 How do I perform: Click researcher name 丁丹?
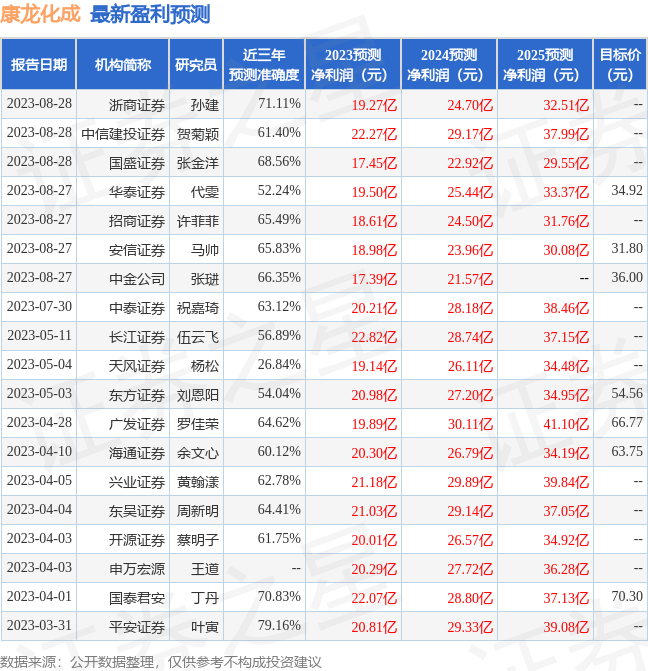coord(205,598)
